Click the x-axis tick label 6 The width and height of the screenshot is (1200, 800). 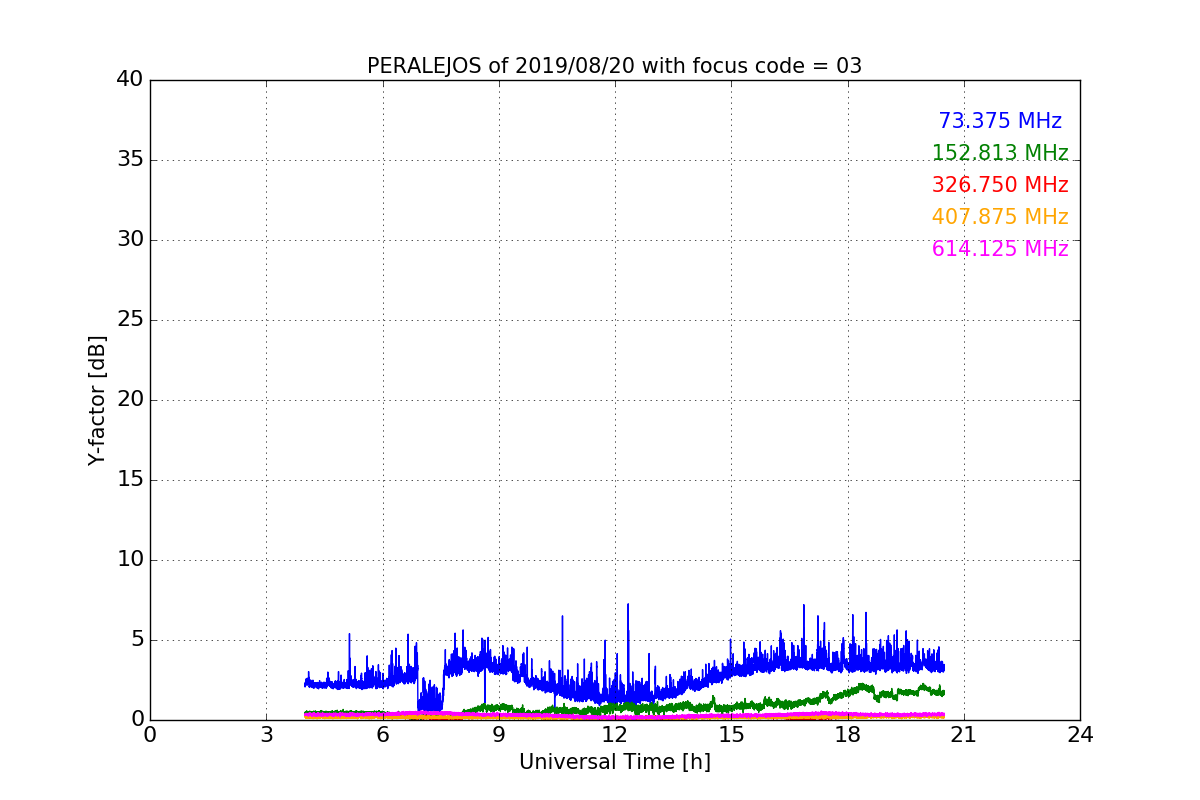(382, 735)
